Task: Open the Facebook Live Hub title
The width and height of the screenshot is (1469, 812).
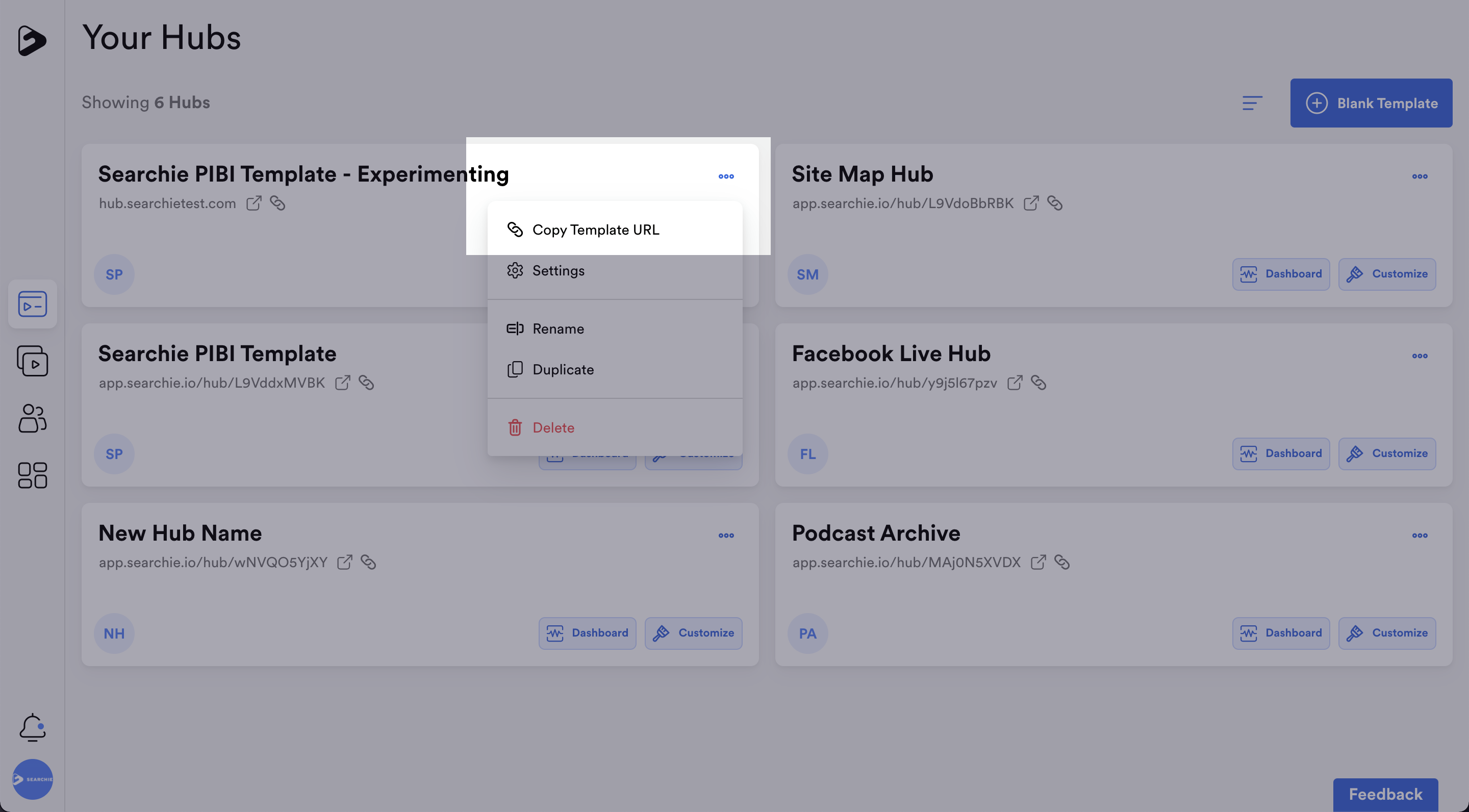Action: coord(891,353)
